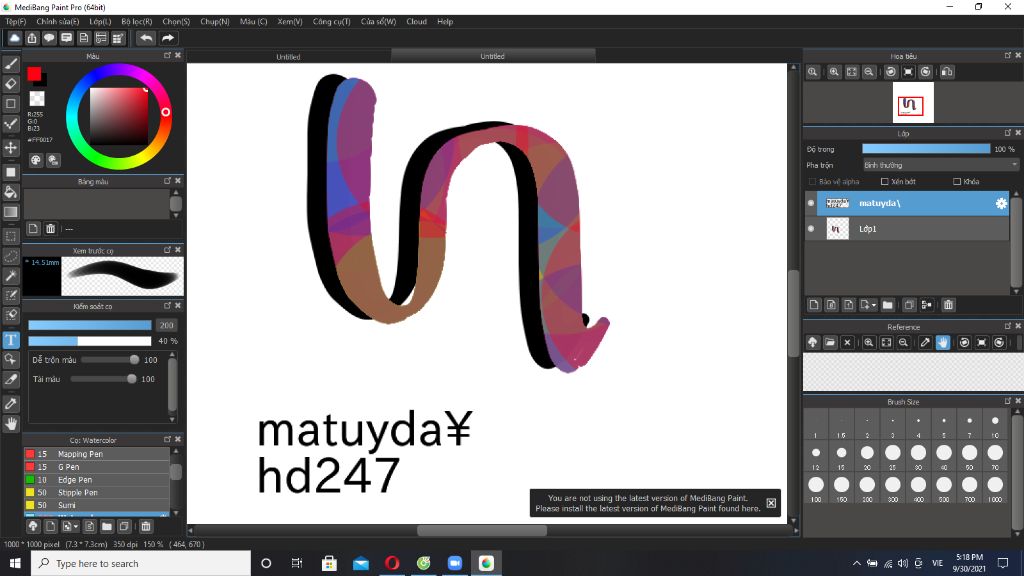Image resolution: width=1024 pixels, height=576 pixels.
Task: Click the Windows search box
Action: (140, 563)
